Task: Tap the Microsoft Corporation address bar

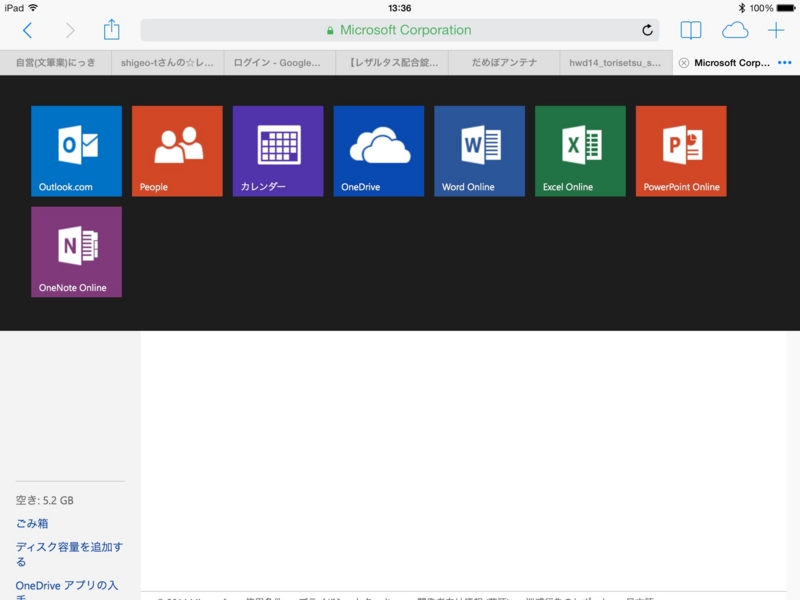Action: pyautogui.click(x=399, y=30)
